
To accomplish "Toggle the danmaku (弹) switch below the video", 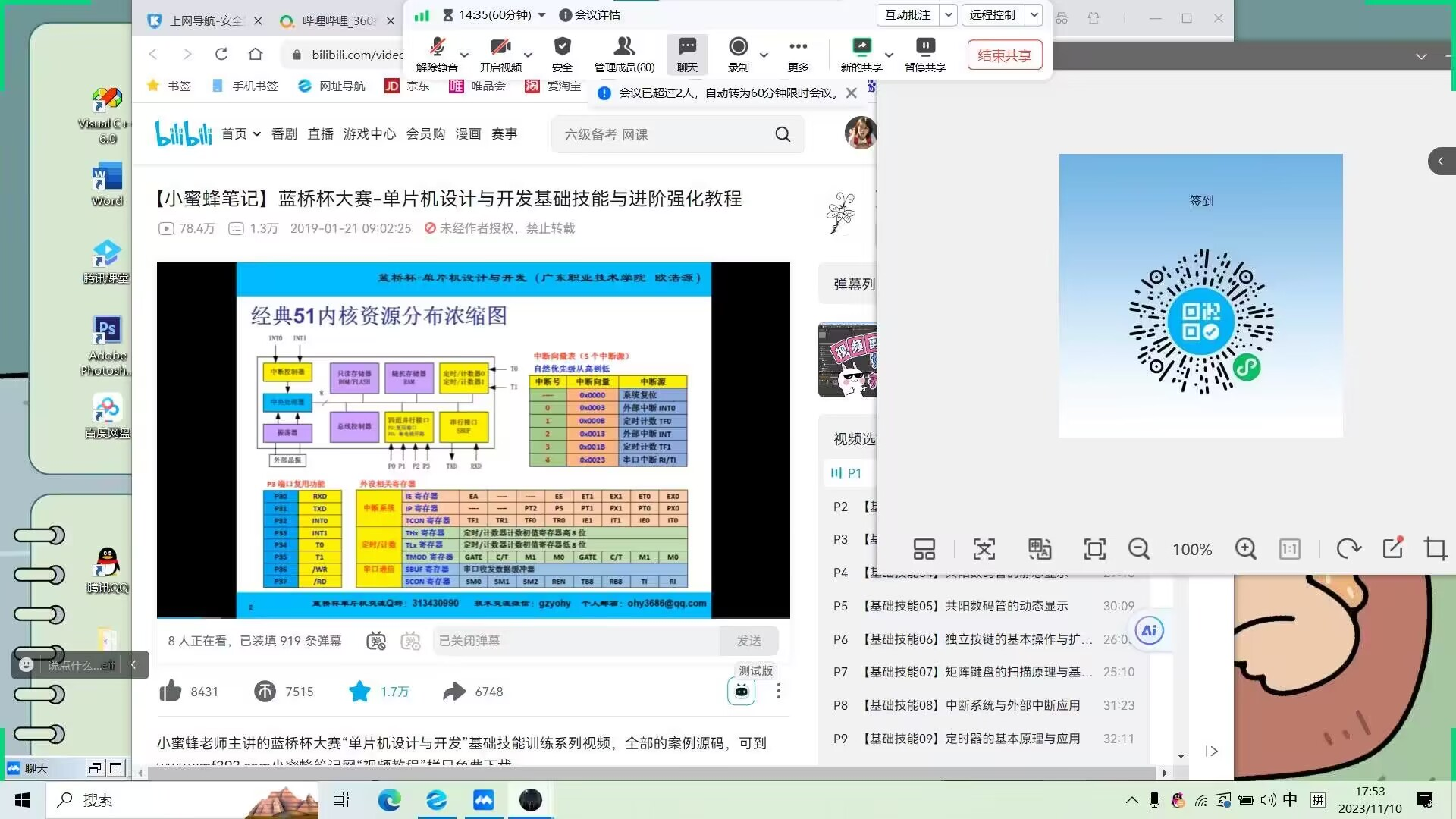I will [376, 642].
